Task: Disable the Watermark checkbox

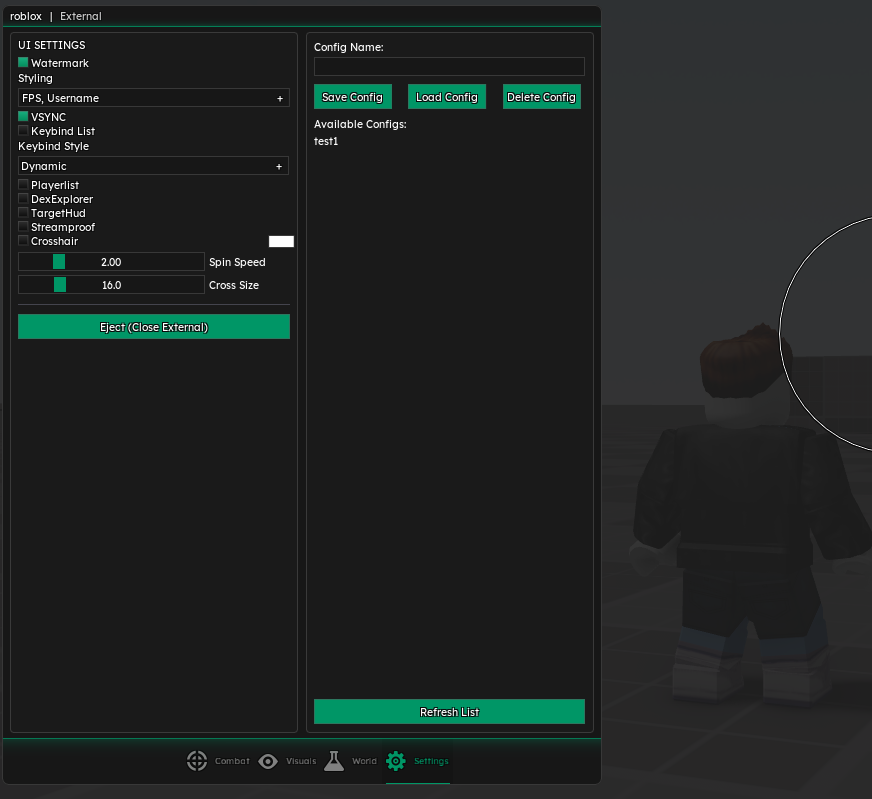Action: click(x=23, y=63)
